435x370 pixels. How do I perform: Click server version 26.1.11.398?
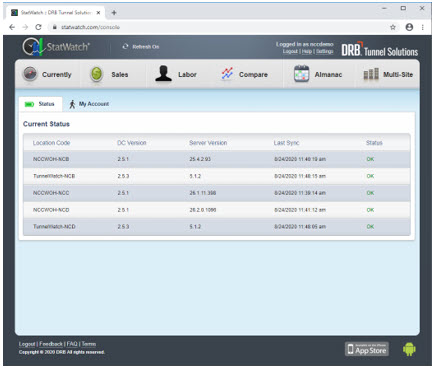203,193
